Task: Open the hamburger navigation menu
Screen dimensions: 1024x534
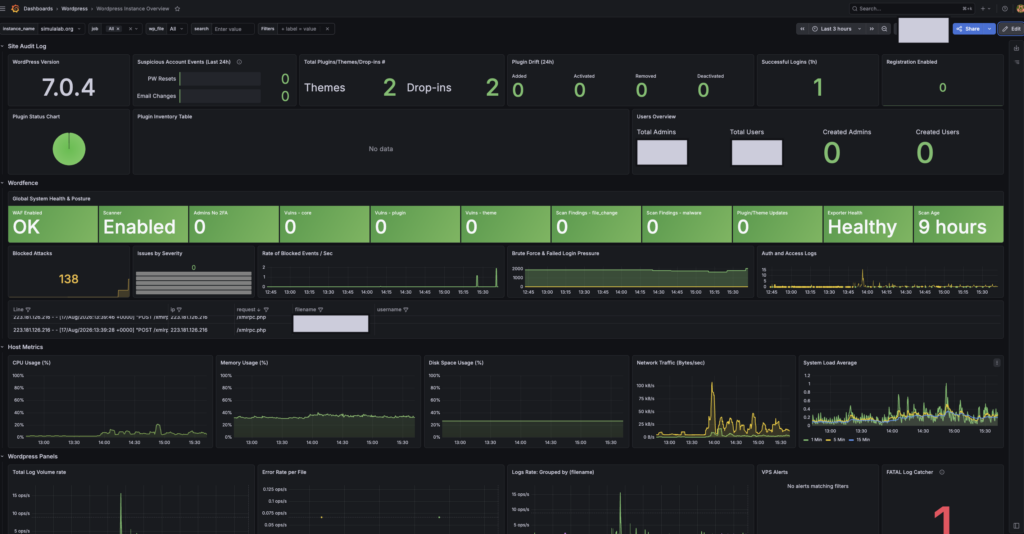Action: coord(3,8)
